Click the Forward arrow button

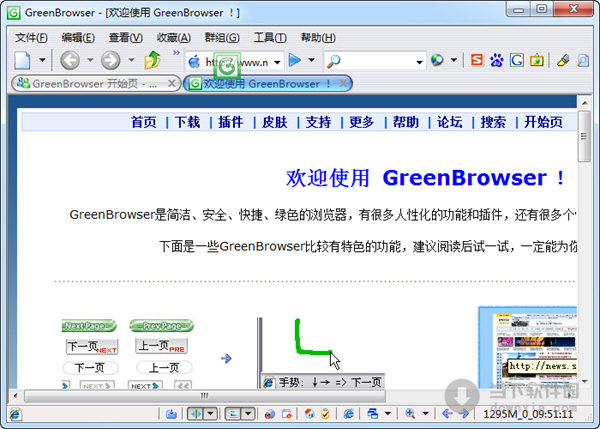[x=111, y=60]
